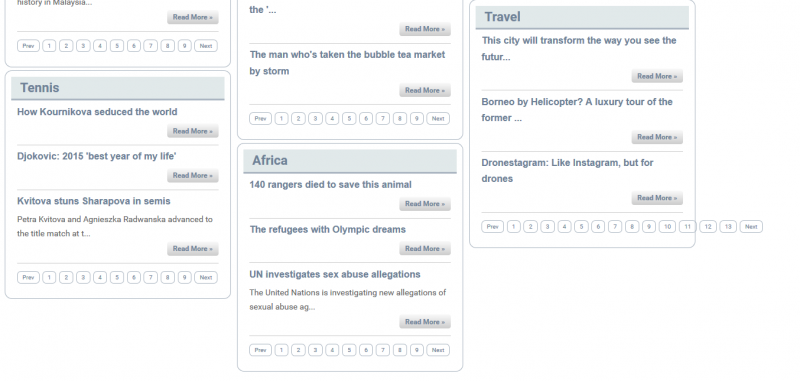Open Djokovic 2015 best year headline
The image size is (800, 381).
96,156
